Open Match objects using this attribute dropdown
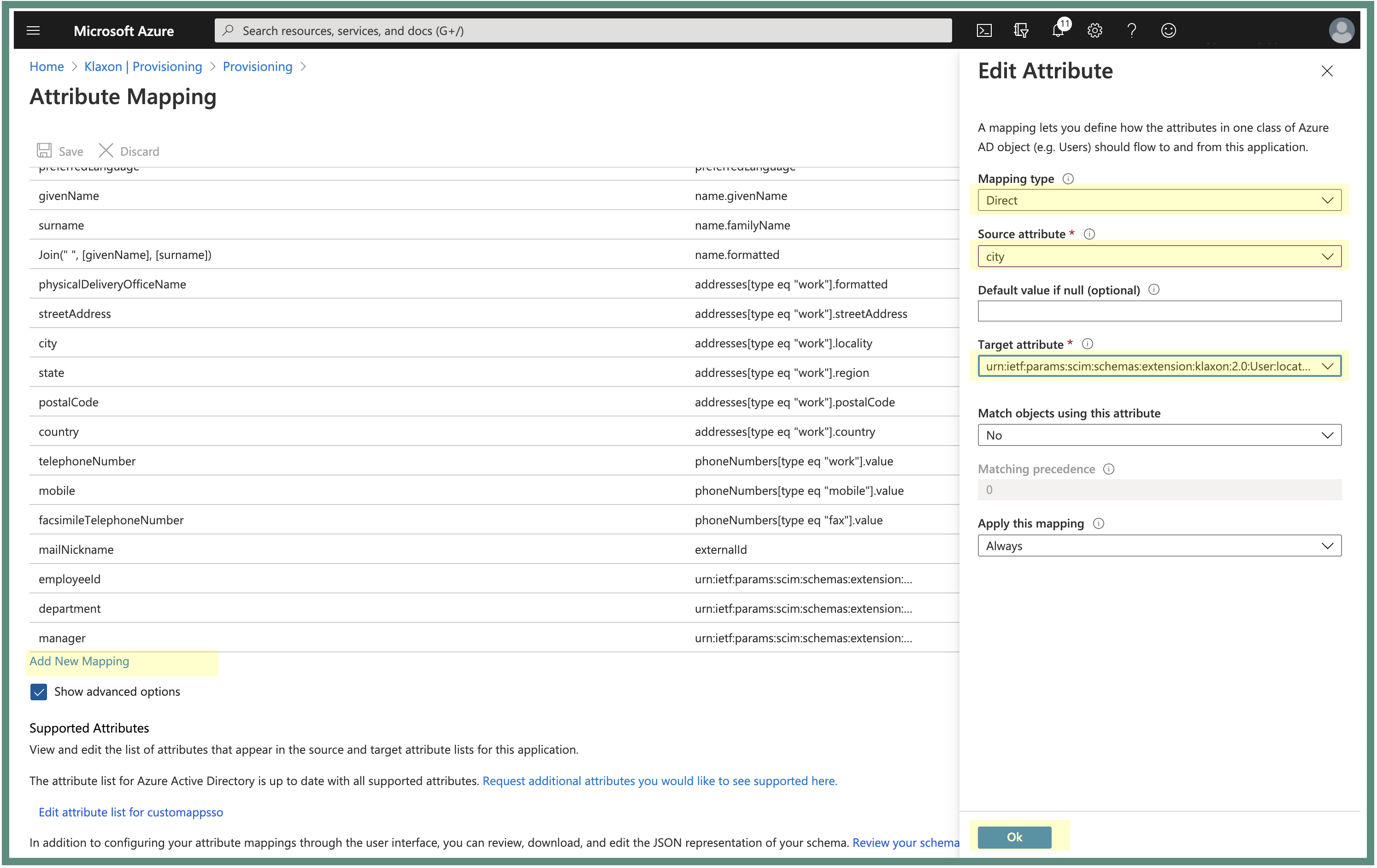This screenshot has height=868, width=1377. [x=1159, y=435]
